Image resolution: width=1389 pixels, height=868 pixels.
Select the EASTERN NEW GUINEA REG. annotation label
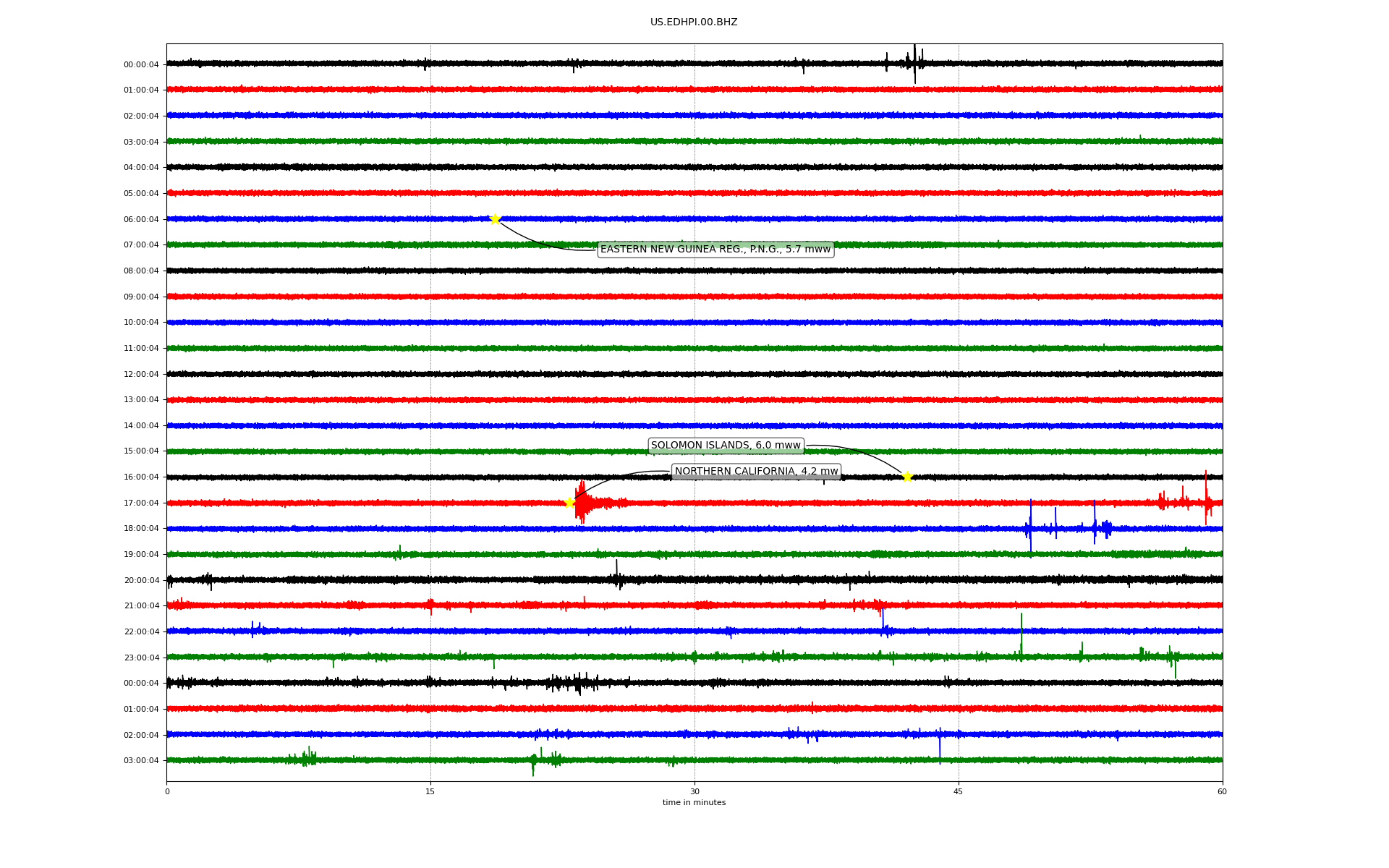click(715, 250)
